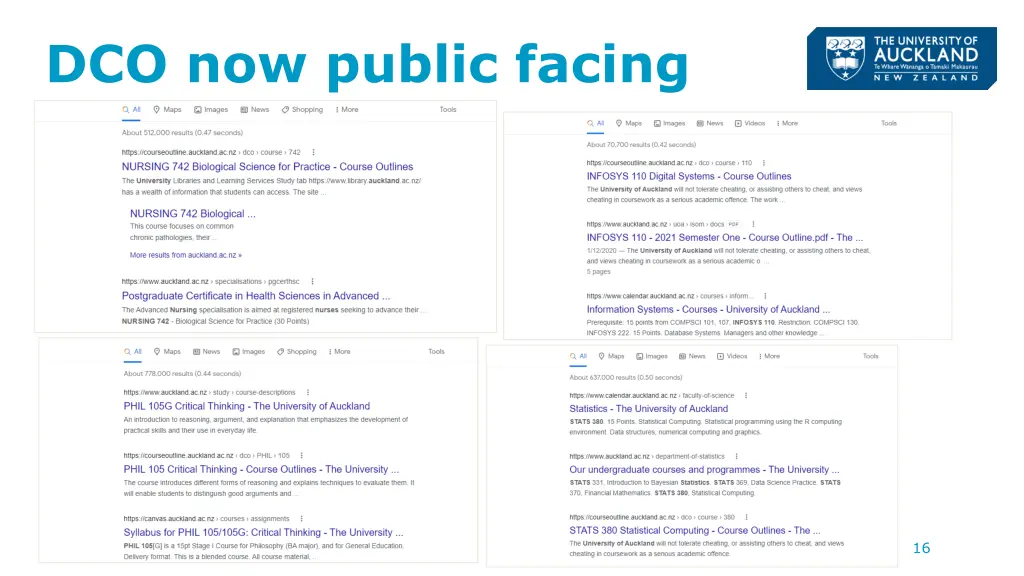Image resolution: width=1024 pixels, height=576 pixels.
Task: Click the slide number 16
Action: (921, 548)
